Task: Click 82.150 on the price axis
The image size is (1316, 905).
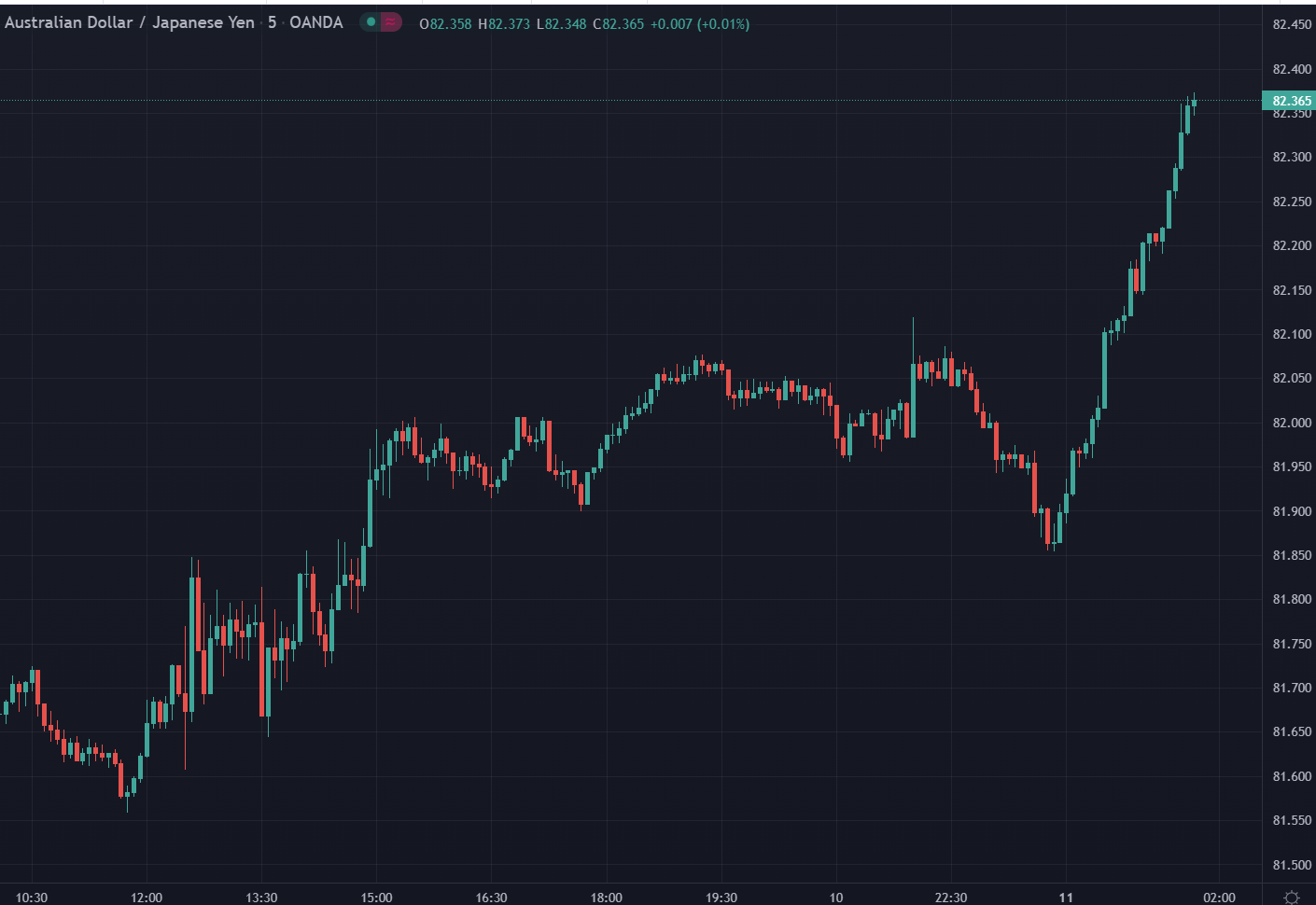Action: pyautogui.click(x=1292, y=290)
